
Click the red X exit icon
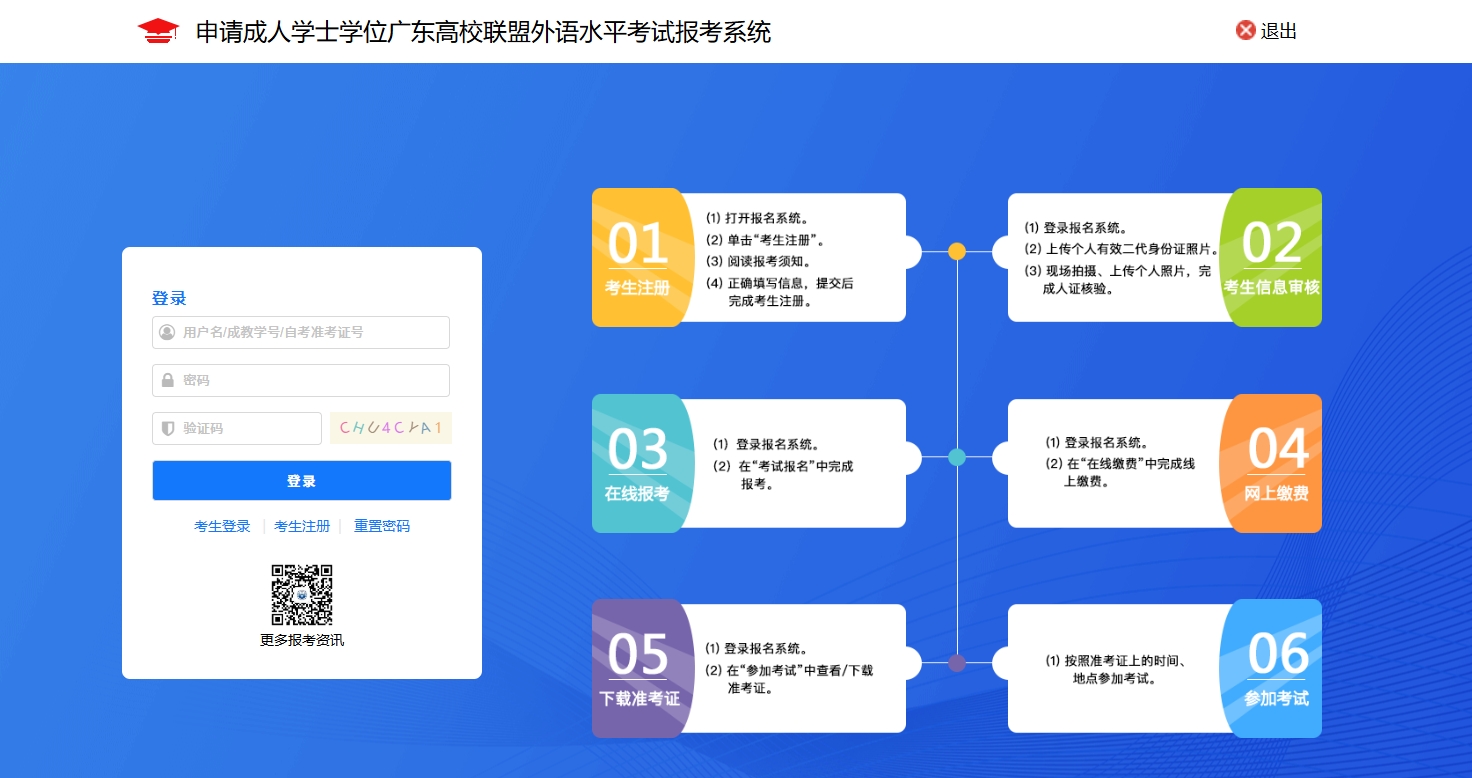[x=1244, y=30]
